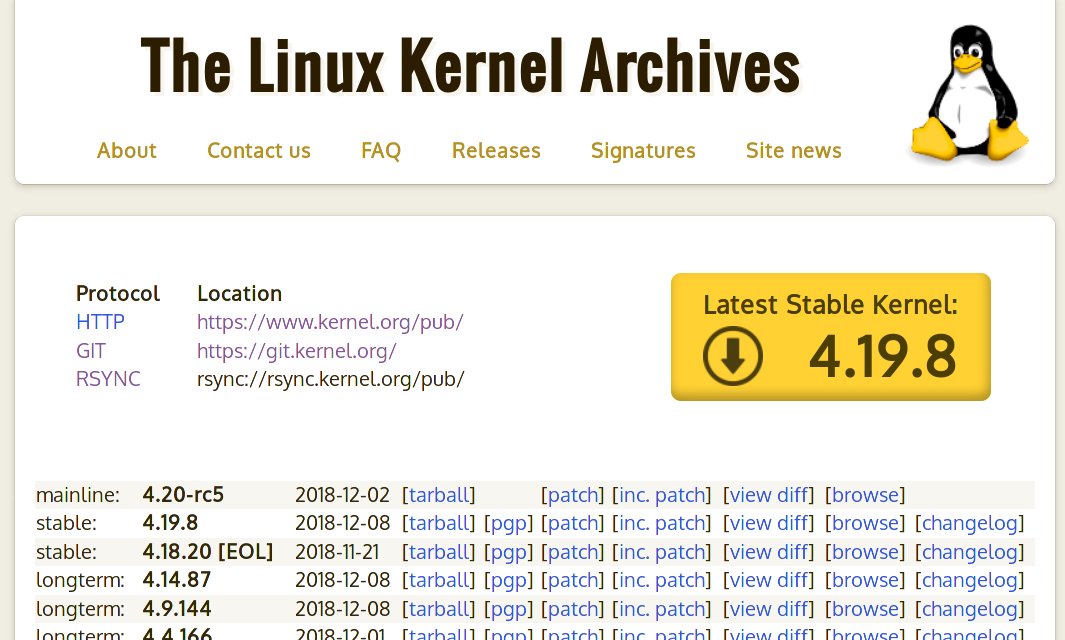
Task: Click version text 4.9.144
Action: (177, 609)
